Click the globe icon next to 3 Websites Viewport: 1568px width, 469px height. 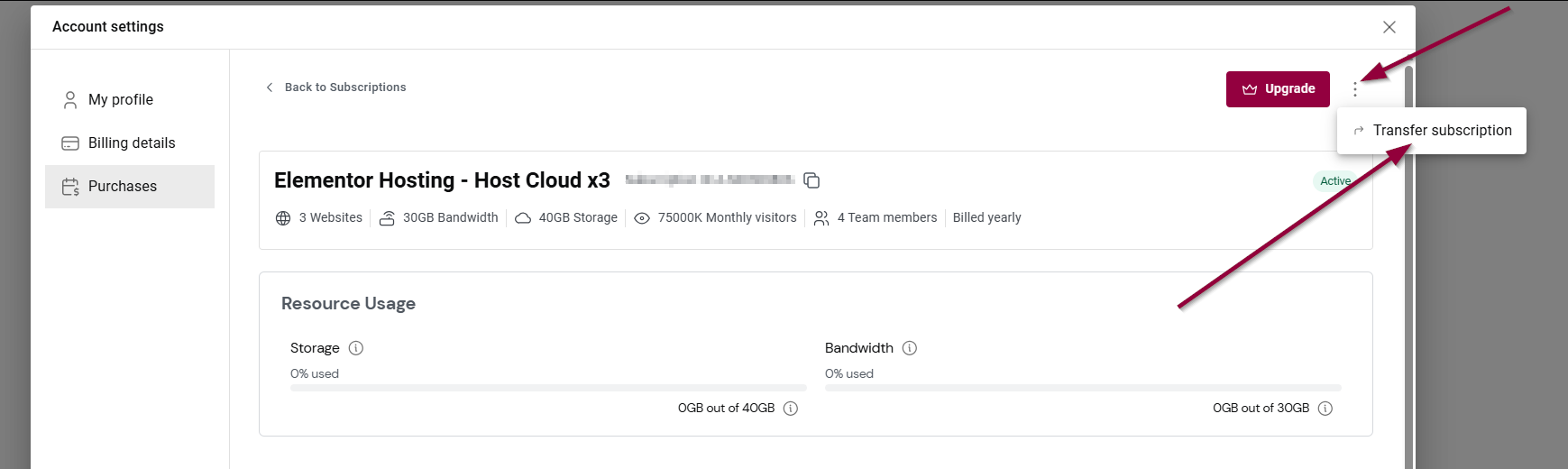pos(283,218)
